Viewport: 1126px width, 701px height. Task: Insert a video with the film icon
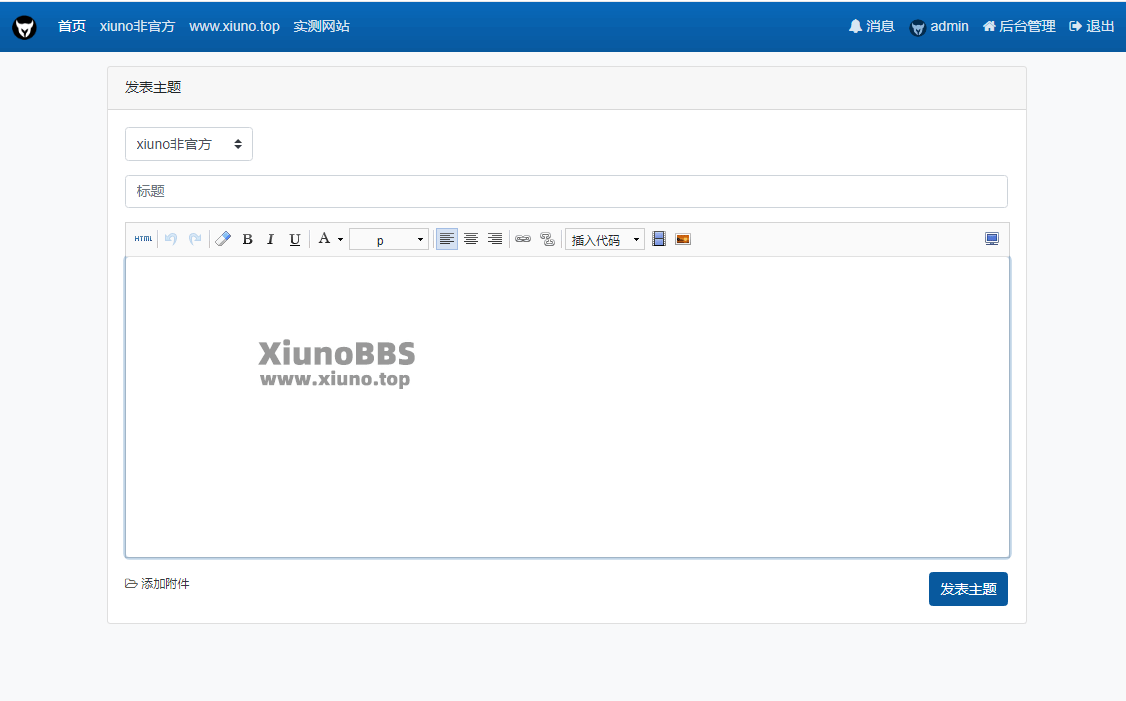[659, 239]
